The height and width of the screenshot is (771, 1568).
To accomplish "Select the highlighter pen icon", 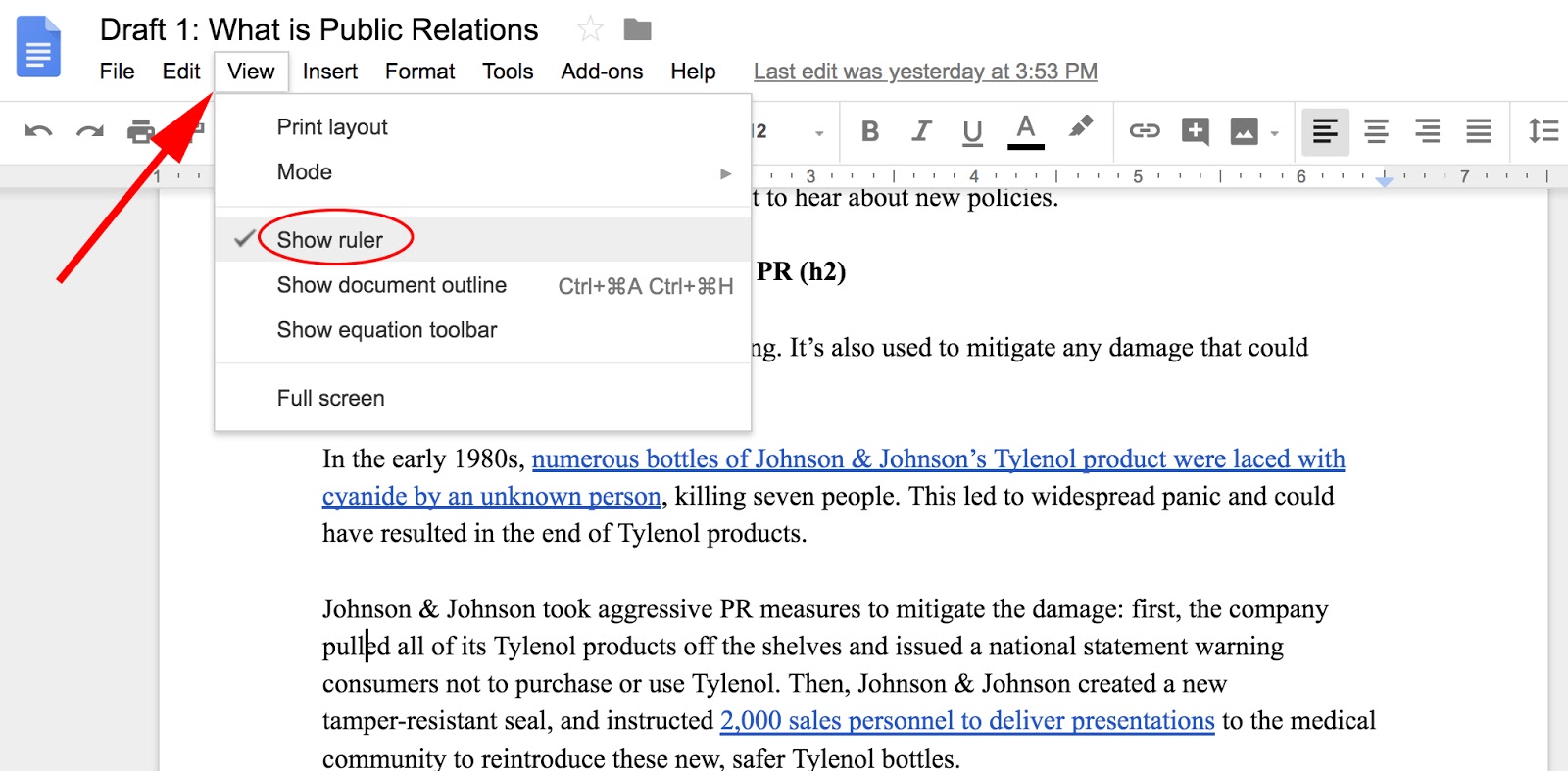I will pos(1080,128).
